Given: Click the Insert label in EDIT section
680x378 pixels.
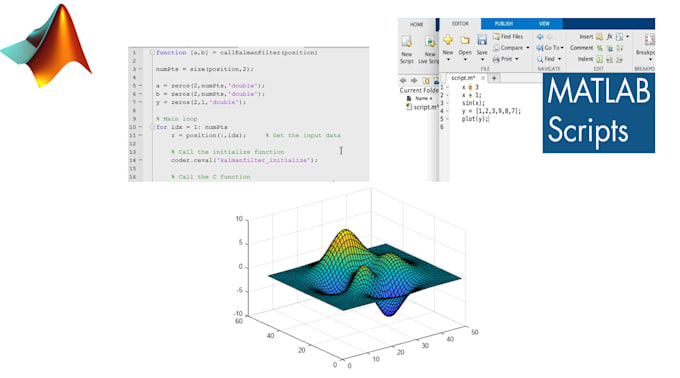Looking at the screenshot, I should (x=586, y=37).
